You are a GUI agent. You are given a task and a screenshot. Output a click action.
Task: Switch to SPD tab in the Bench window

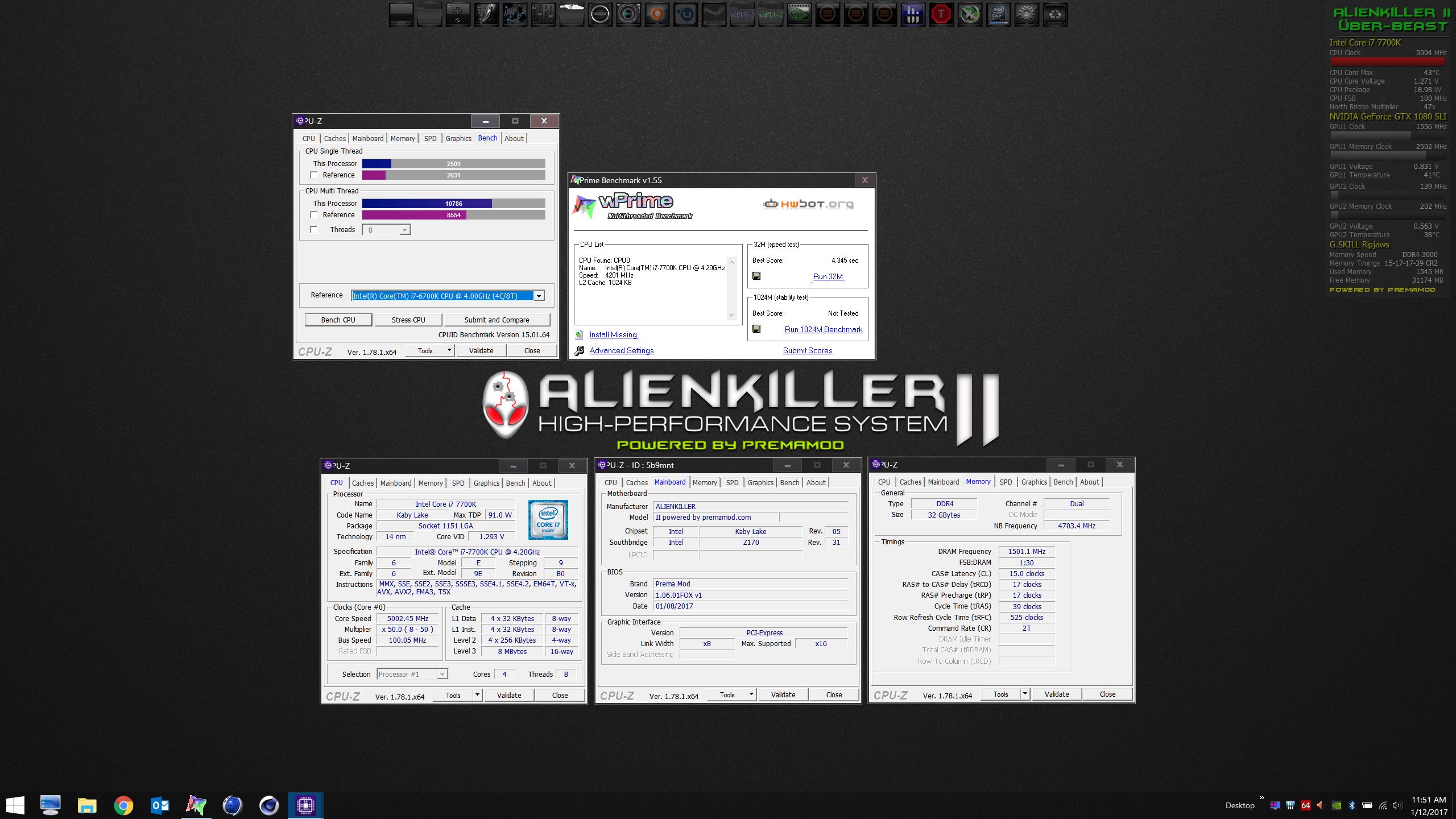tap(431, 138)
